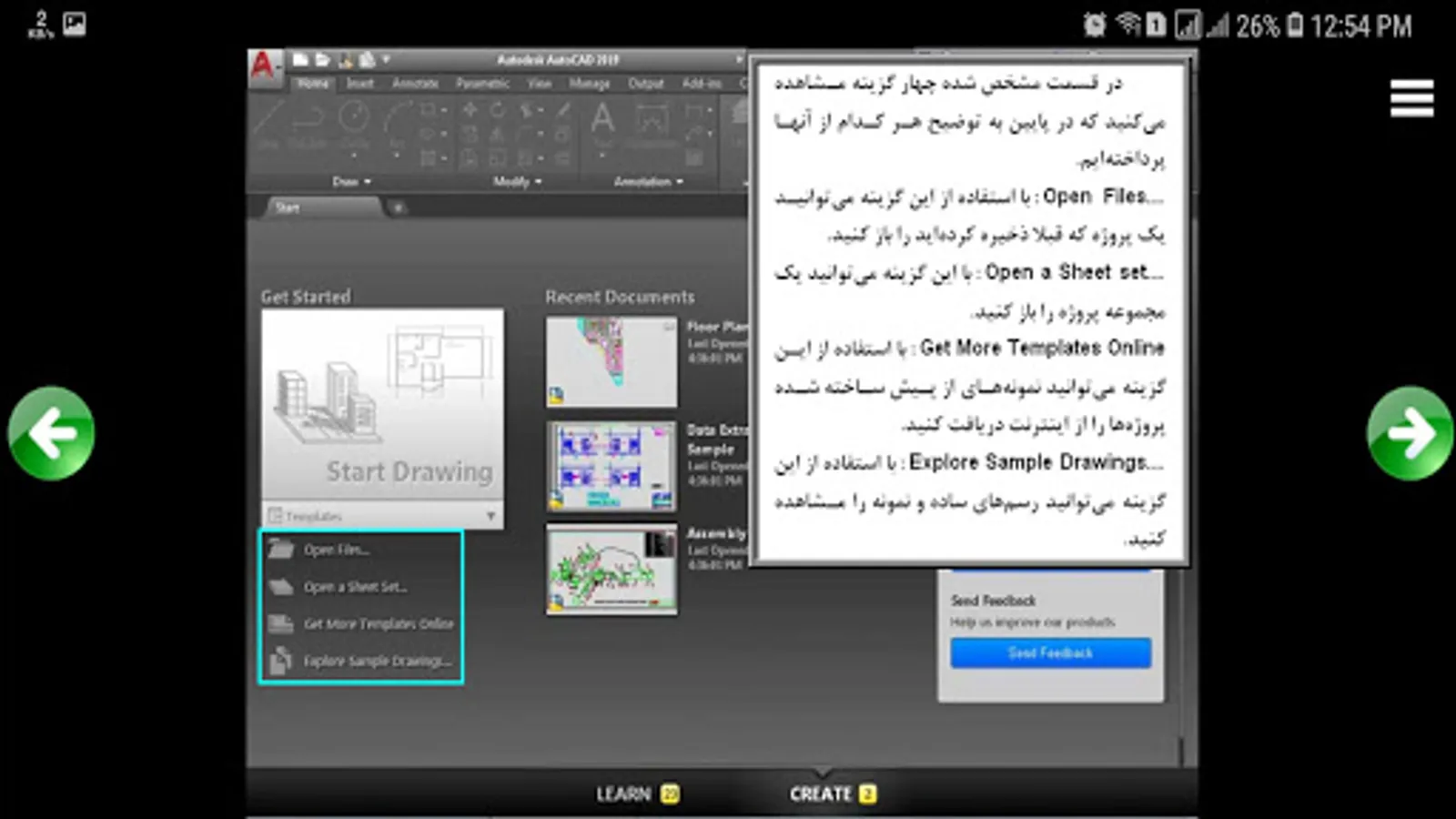
Task: Tap the alarm clock icon in status bar
Action: coord(1095,25)
